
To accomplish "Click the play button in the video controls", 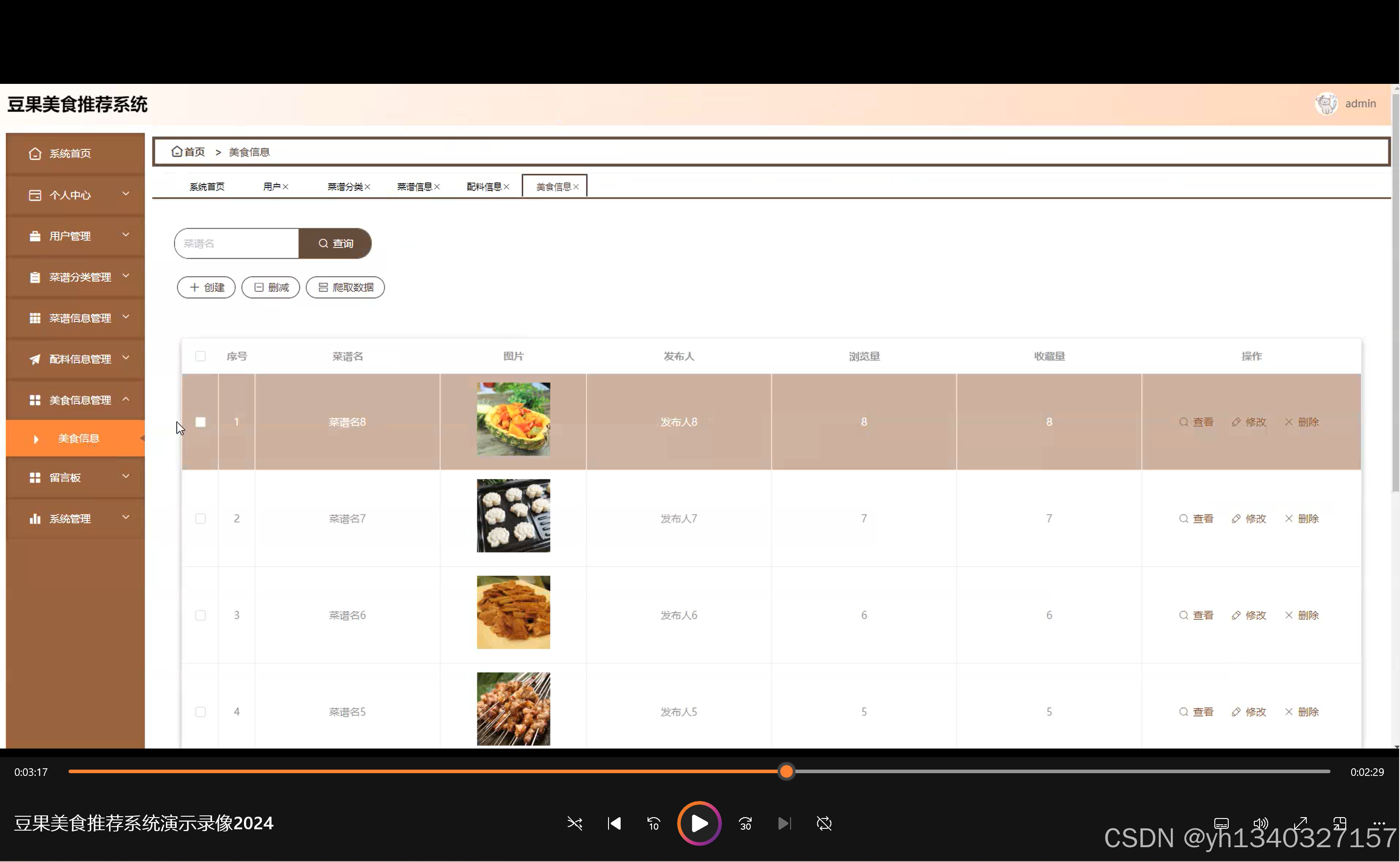I will point(699,823).
